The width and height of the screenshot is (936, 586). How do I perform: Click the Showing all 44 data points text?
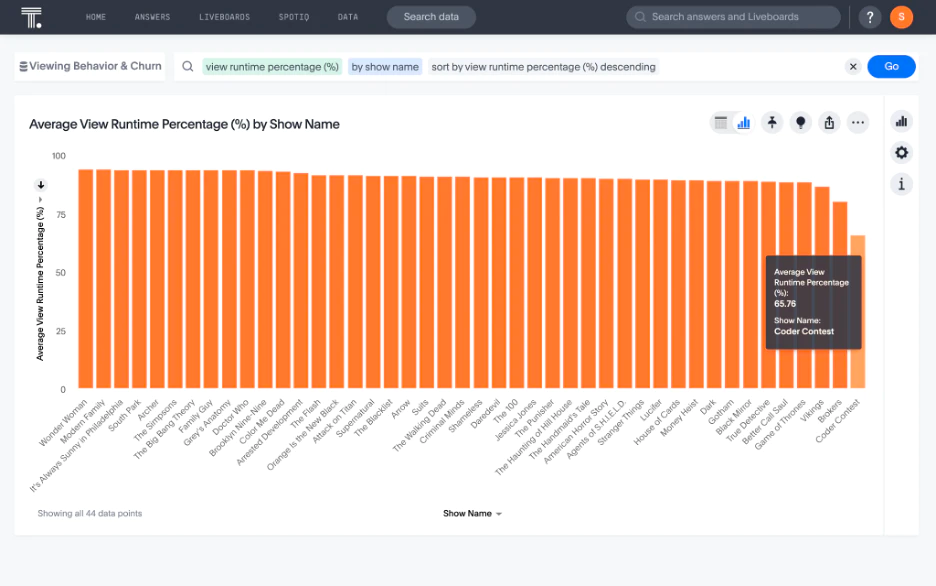tap(90, 513)
